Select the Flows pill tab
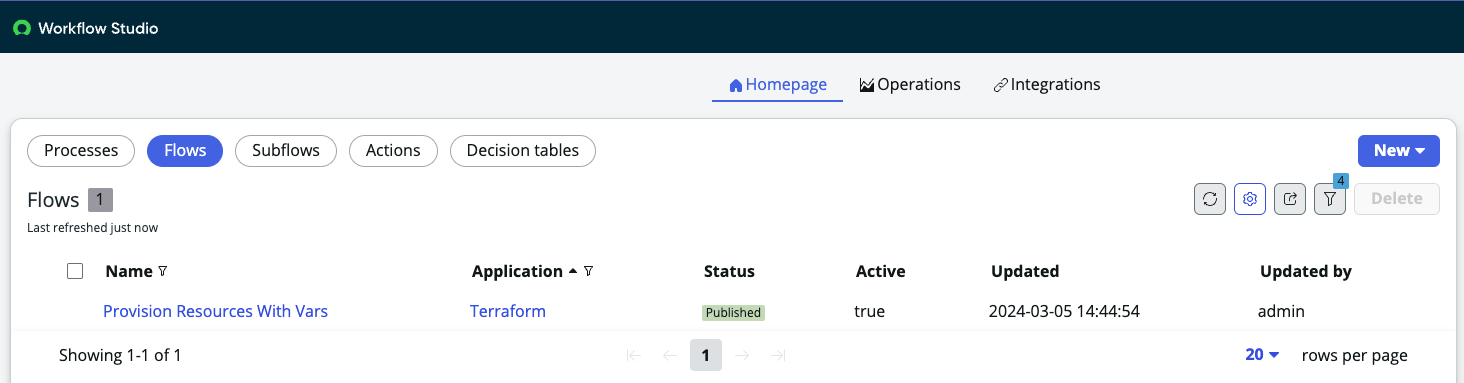 [x=185, y=151]
